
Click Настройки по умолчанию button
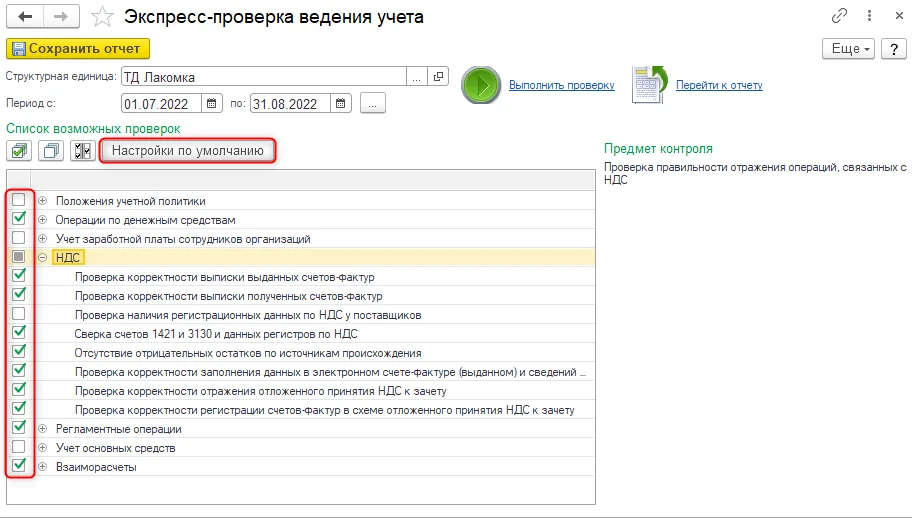[187, 151]
